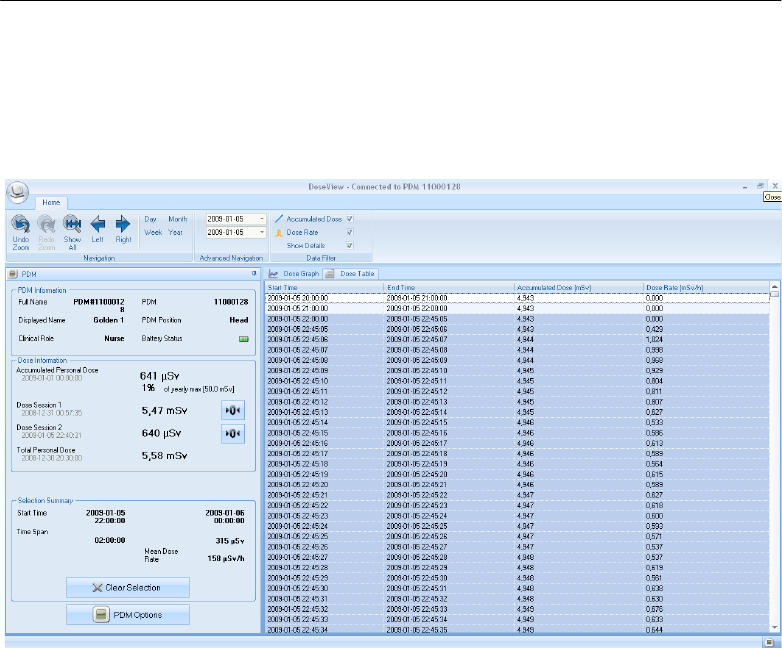Screen dimensions: 782x648
Task: Reset Dose Session 1 counter
Action: (232, 409)
